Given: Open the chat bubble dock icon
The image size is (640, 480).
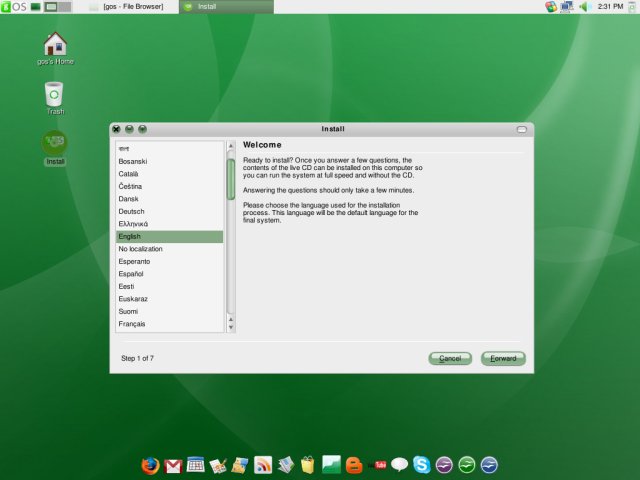Looking at the screenshot, I should 400,465.
